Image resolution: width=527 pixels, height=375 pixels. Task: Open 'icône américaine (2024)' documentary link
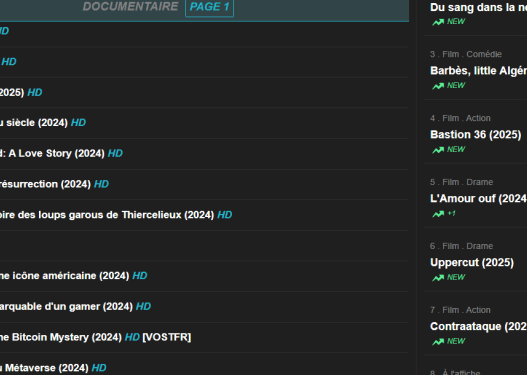(65, 276)
